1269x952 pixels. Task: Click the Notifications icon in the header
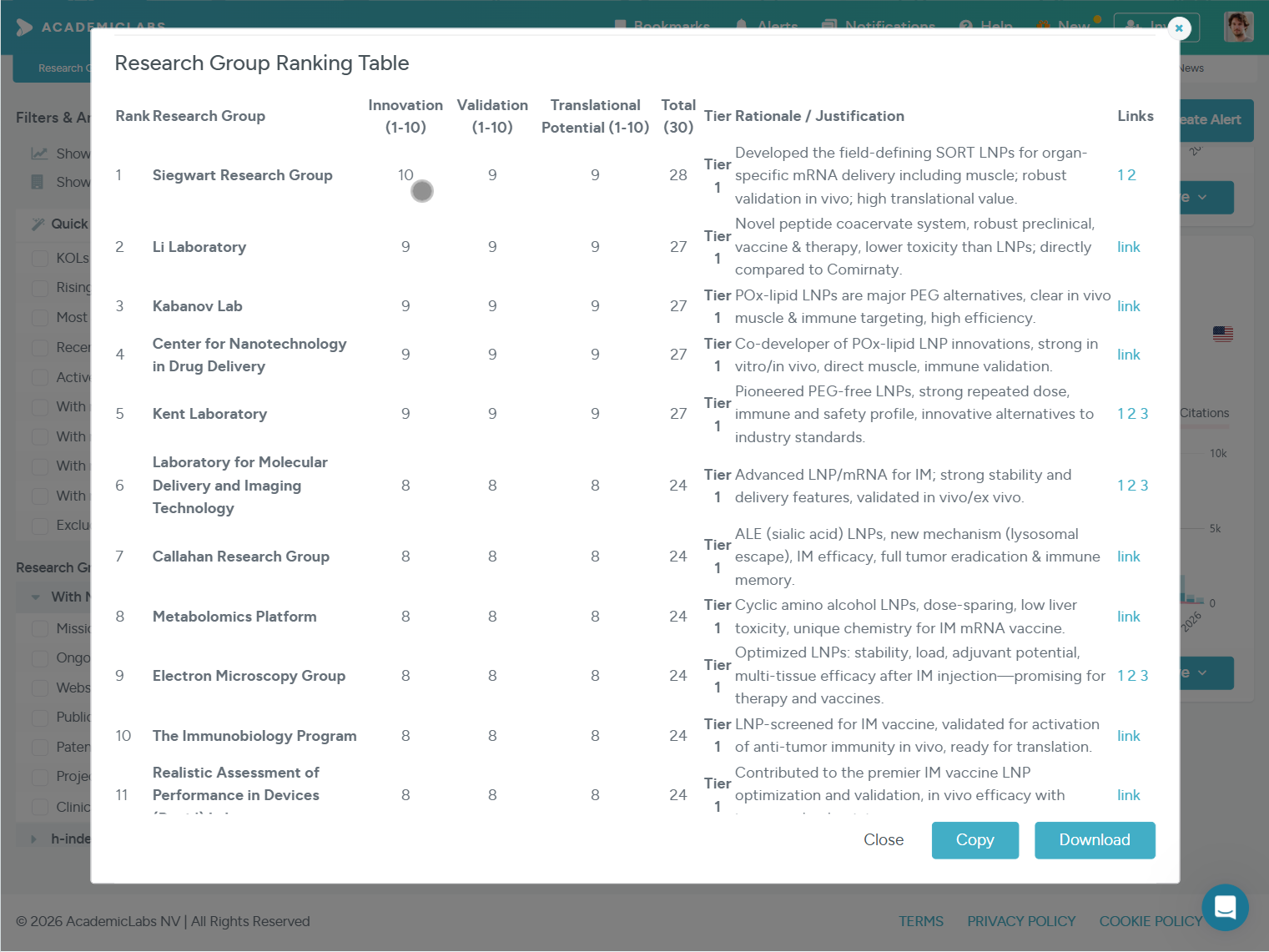click(x=829, y=26)
